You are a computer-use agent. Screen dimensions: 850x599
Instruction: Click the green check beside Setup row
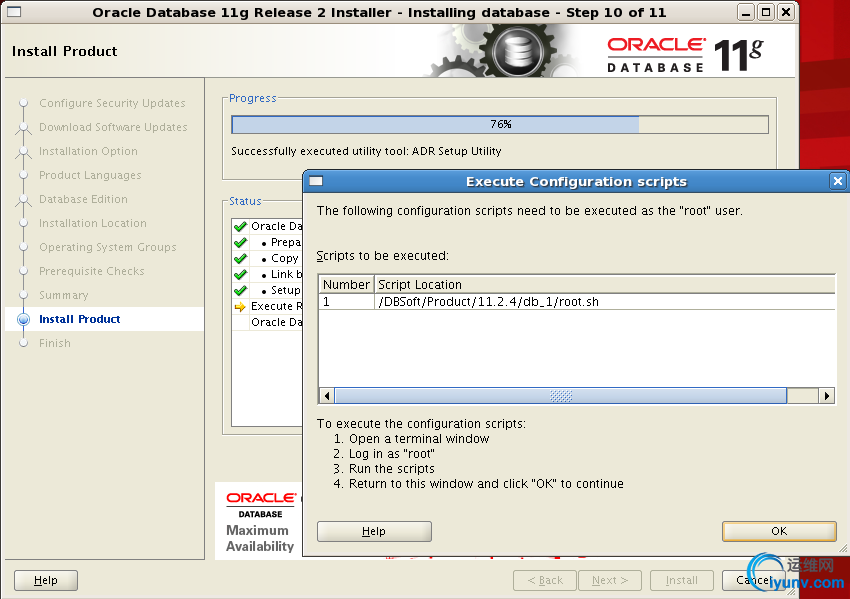(240, 290)
